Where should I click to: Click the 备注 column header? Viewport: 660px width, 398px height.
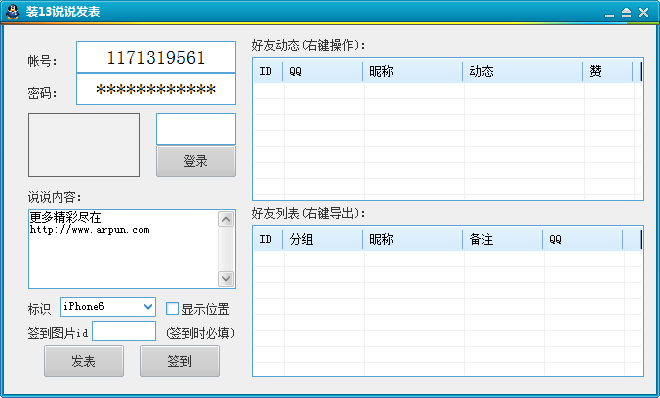pos(503,240)
